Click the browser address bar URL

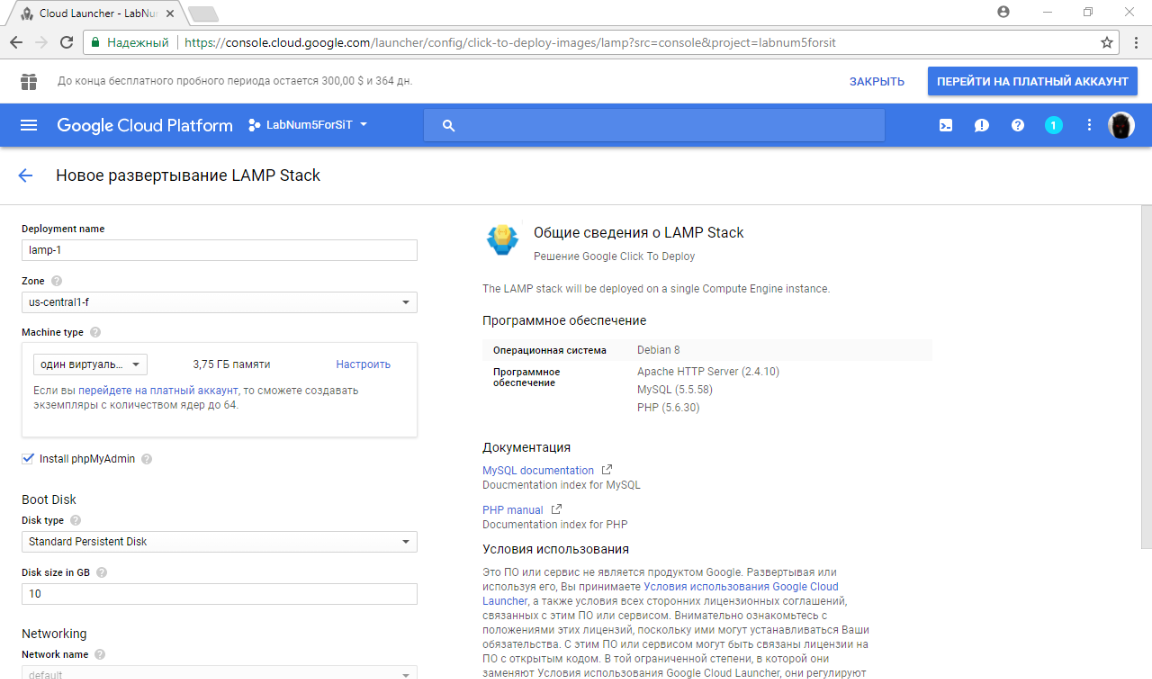pyautogui.click(x=510, y=43)
